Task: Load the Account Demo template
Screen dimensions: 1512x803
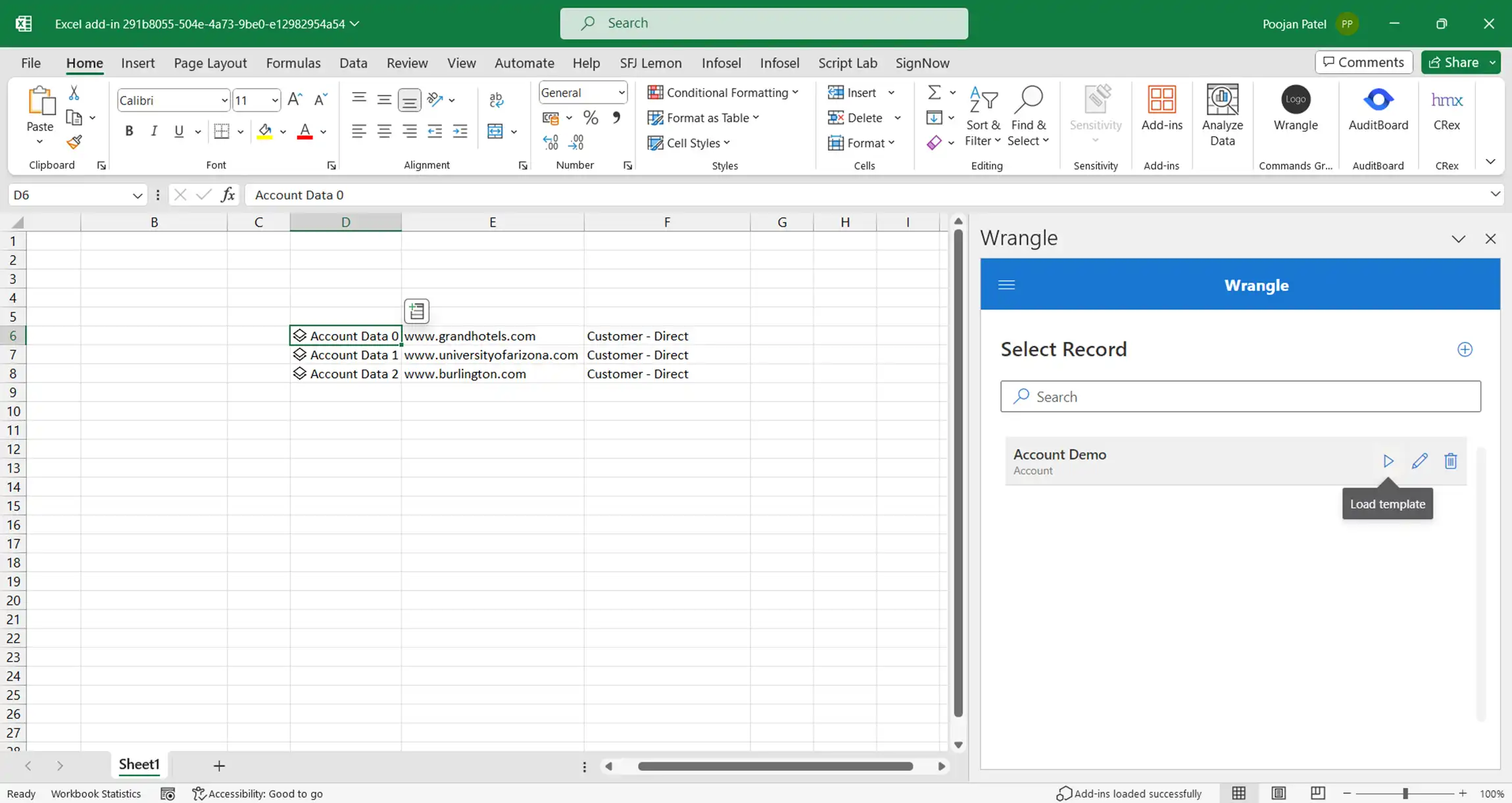Action: click(1388, 461)
